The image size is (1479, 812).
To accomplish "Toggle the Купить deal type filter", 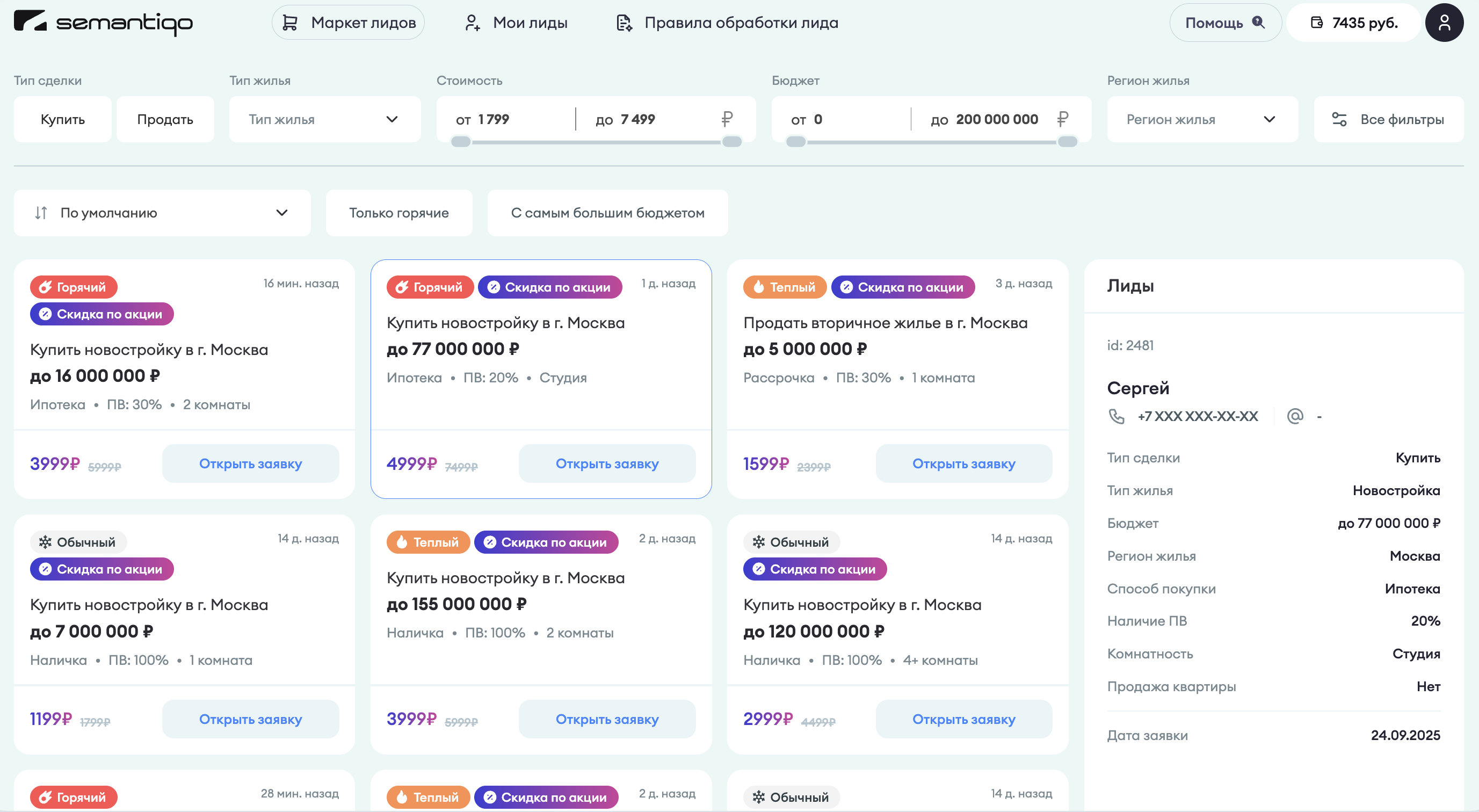I will [63, 119].
